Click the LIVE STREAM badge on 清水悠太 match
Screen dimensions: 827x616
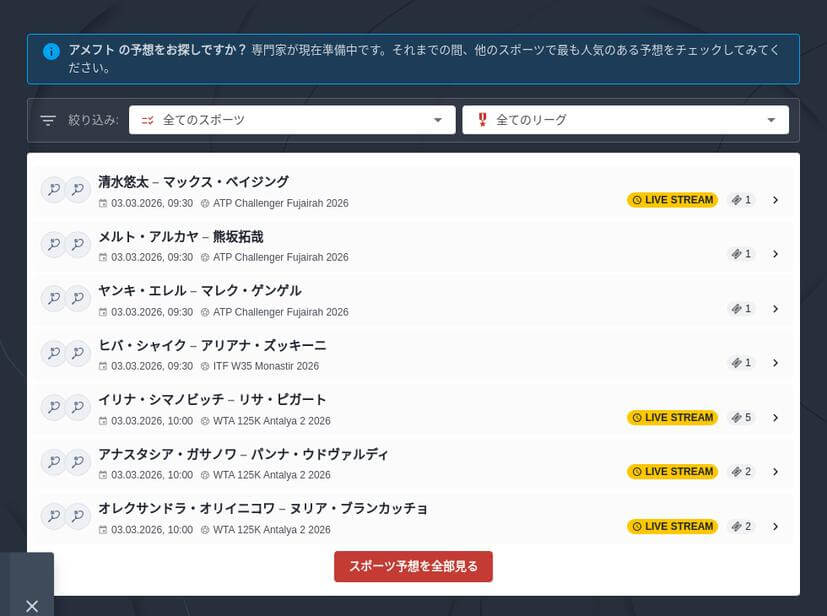(672, 200)
